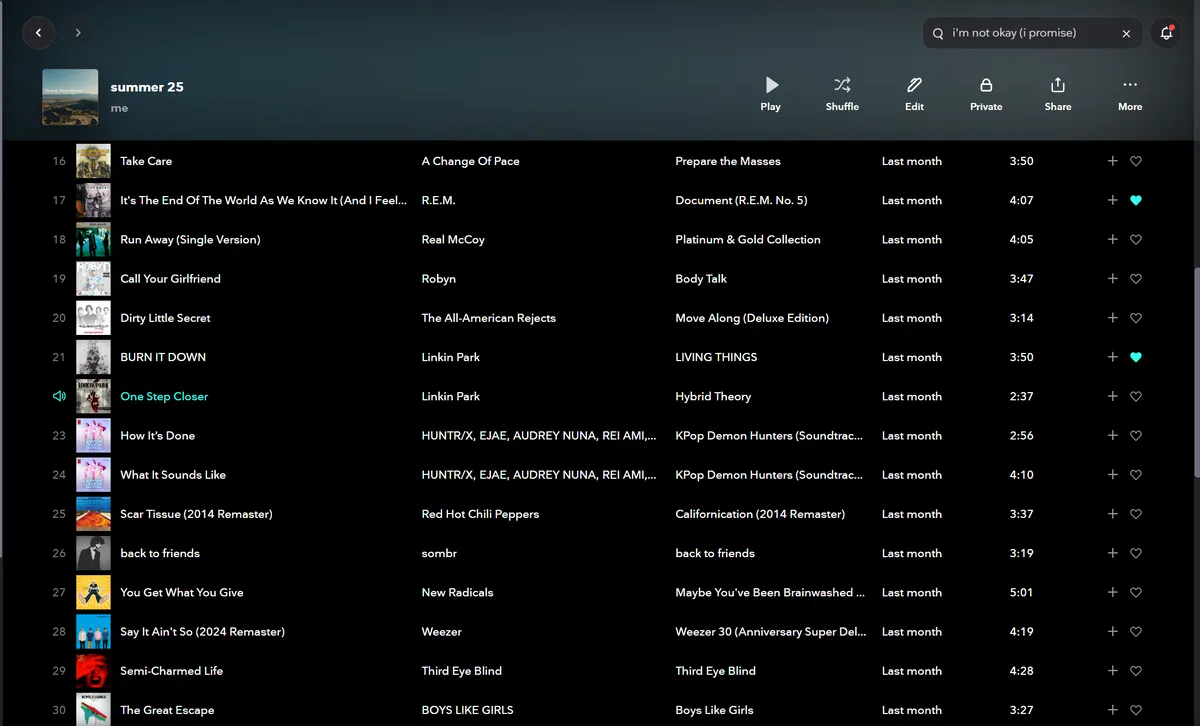1200x726 pixels.
Task: Add What It Sounds Like using plus icon
Action: (1112, 475)
